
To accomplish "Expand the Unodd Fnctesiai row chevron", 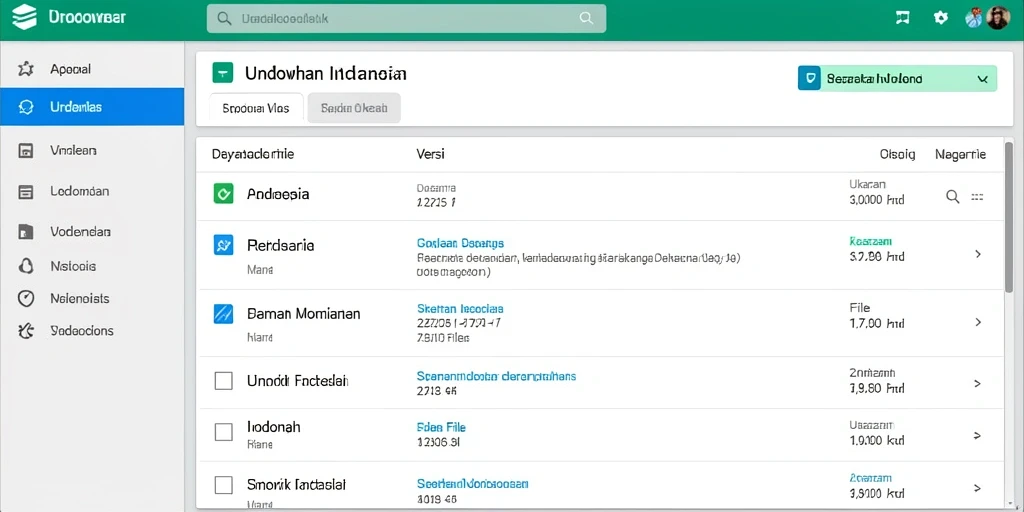I will (x=978, y=383).
